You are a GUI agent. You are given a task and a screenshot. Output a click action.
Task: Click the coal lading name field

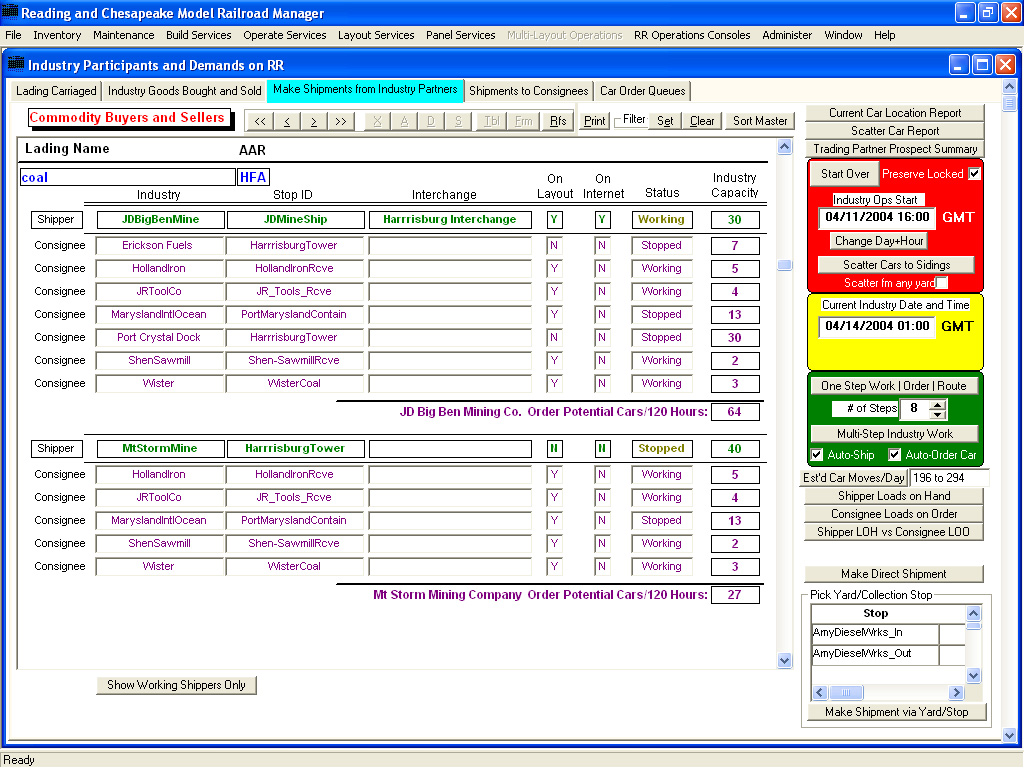(127, 177)
